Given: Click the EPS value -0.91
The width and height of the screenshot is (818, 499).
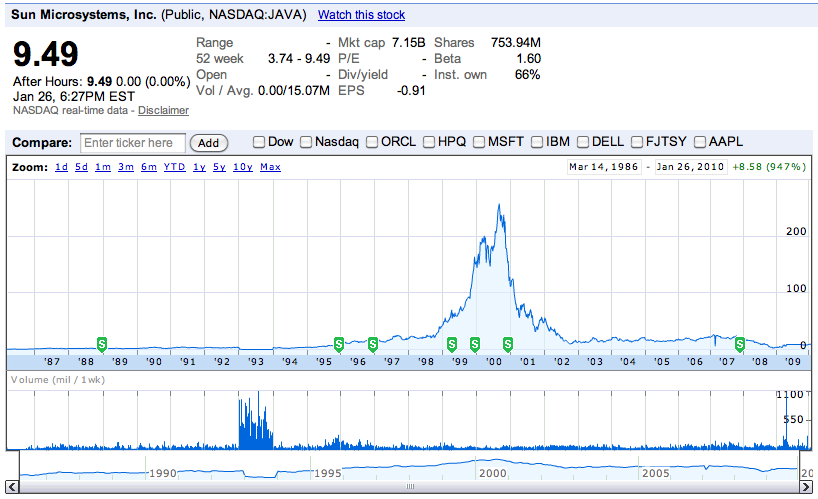Looking at the screenshot, I should pyautogui.click(x=411, y=91).
